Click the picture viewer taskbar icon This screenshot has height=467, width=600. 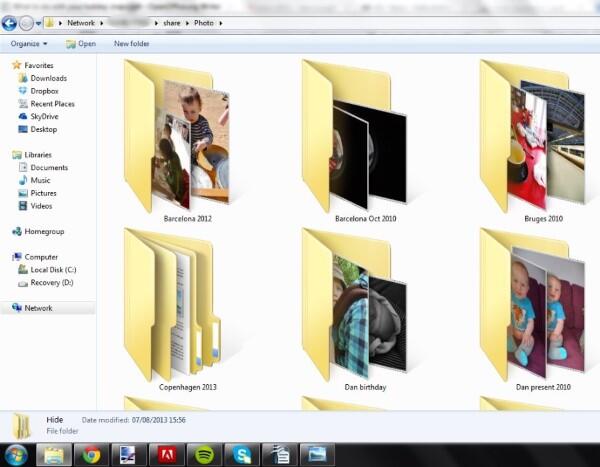[317, 455]
